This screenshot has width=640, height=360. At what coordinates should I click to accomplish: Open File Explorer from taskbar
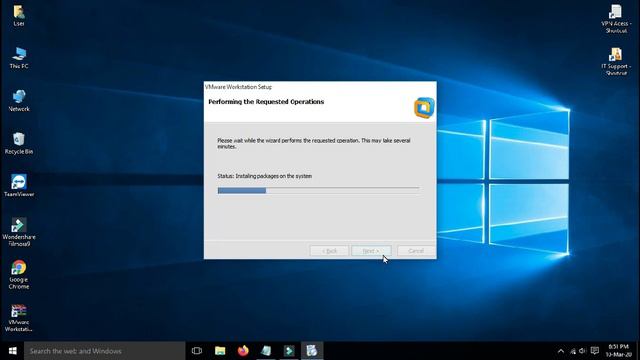tap(220, 351)
